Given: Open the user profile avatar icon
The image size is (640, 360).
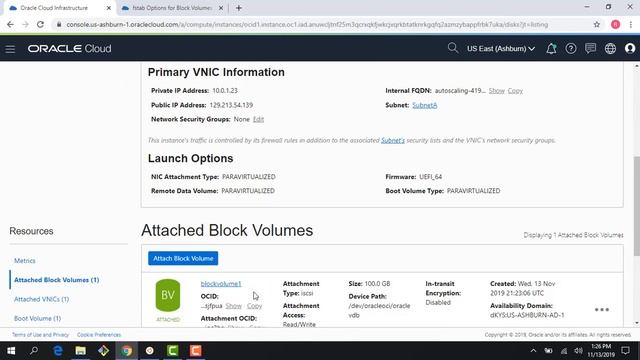Looking at the screenshot, I should [x=630, y=49].
